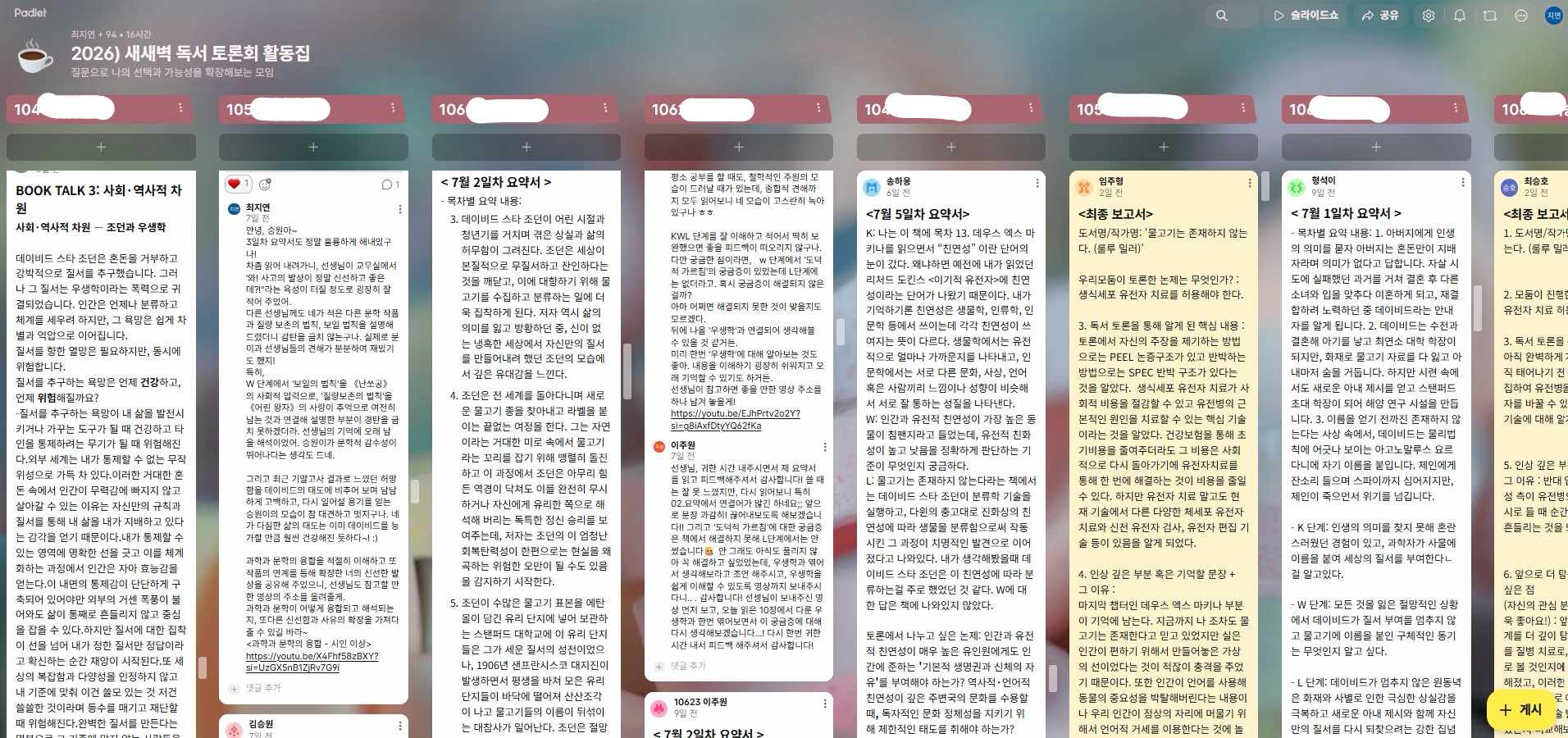Click the 10623 이주원 pink avatar
The width and height of the screenshot is (1568, 738).
pos(659,708)
